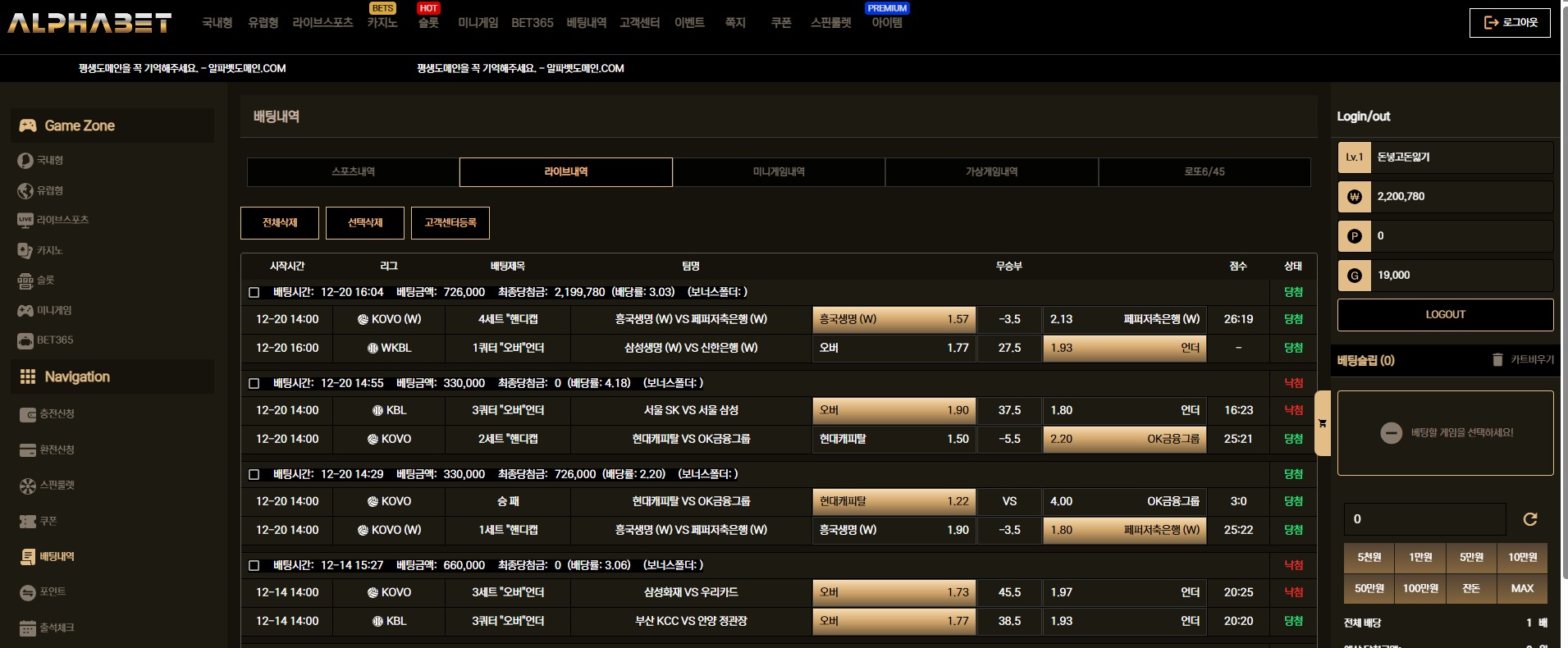Switch to the 스포츠내역 tab
1568x648 pixels.
[353, 172]
